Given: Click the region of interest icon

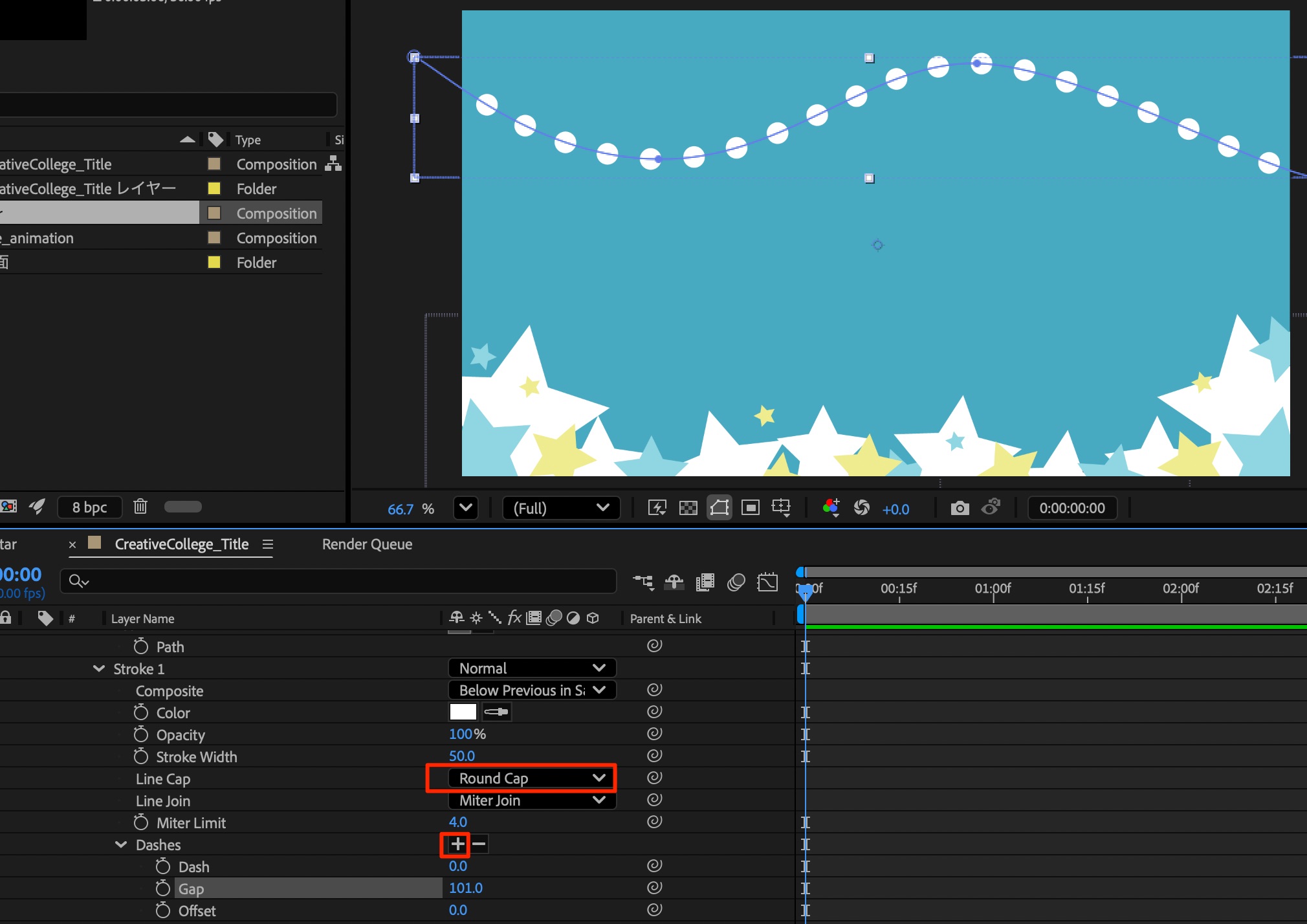Looking at the screenshot, I should (x=750, y=508).
